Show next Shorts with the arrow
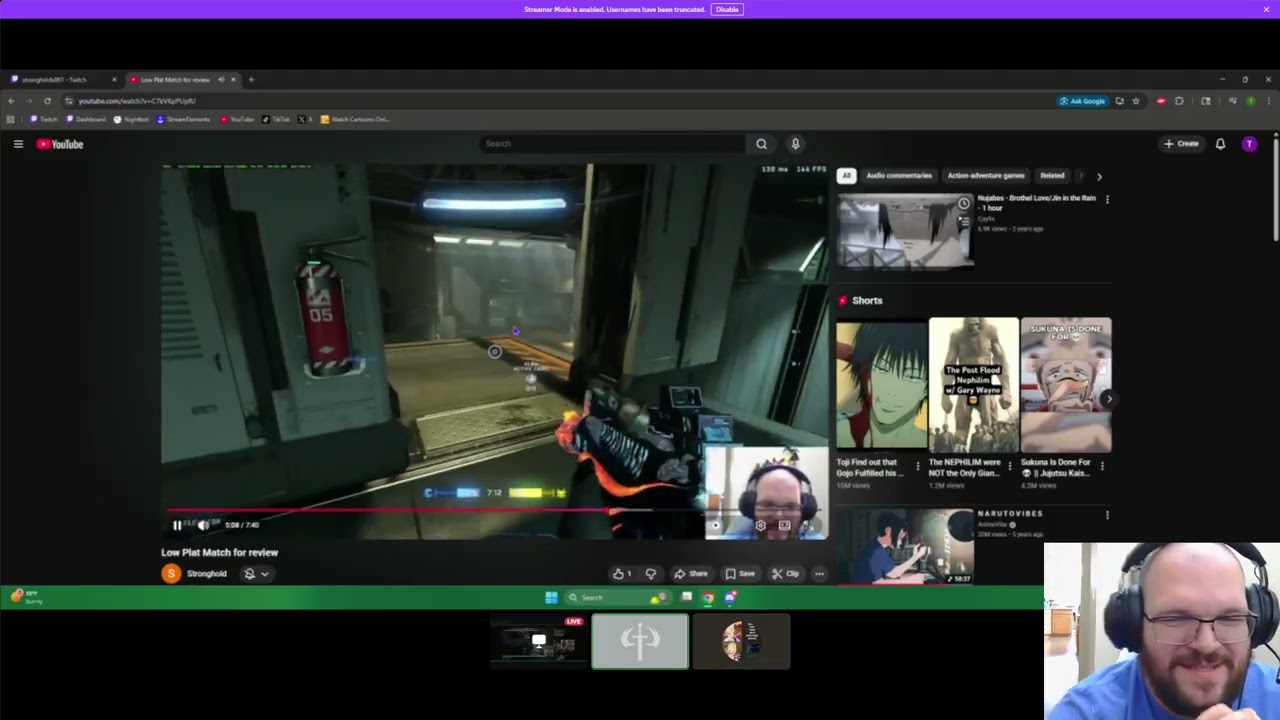This screenshot has height=720, width=1280. (1108, 399)
